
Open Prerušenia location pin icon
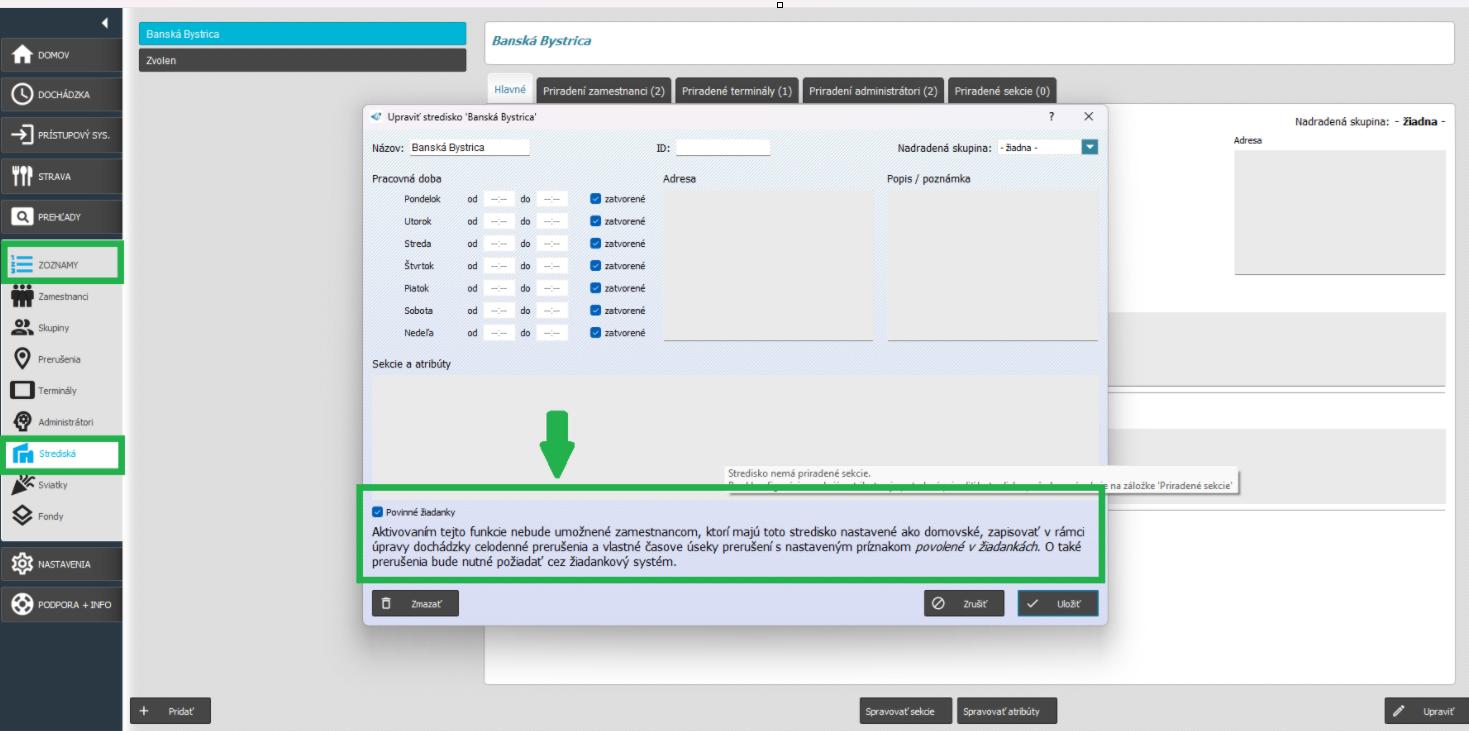[x=22, y=359]
